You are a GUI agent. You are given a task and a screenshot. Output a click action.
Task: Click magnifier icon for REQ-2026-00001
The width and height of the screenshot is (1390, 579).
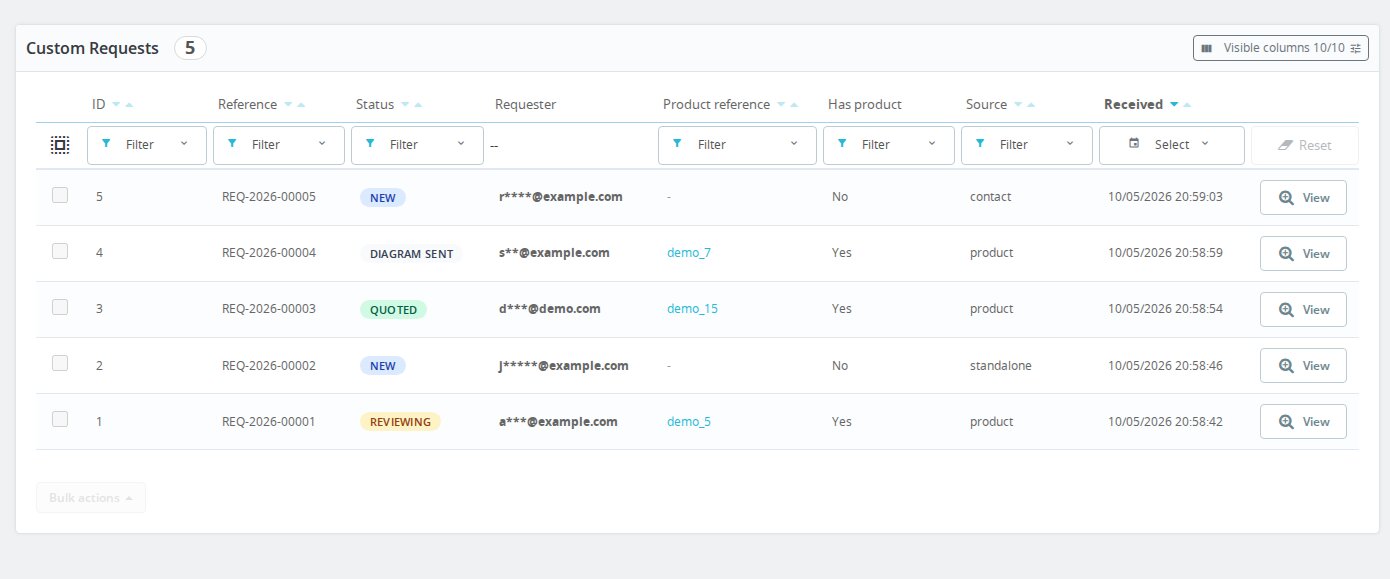click(1287, 422)
